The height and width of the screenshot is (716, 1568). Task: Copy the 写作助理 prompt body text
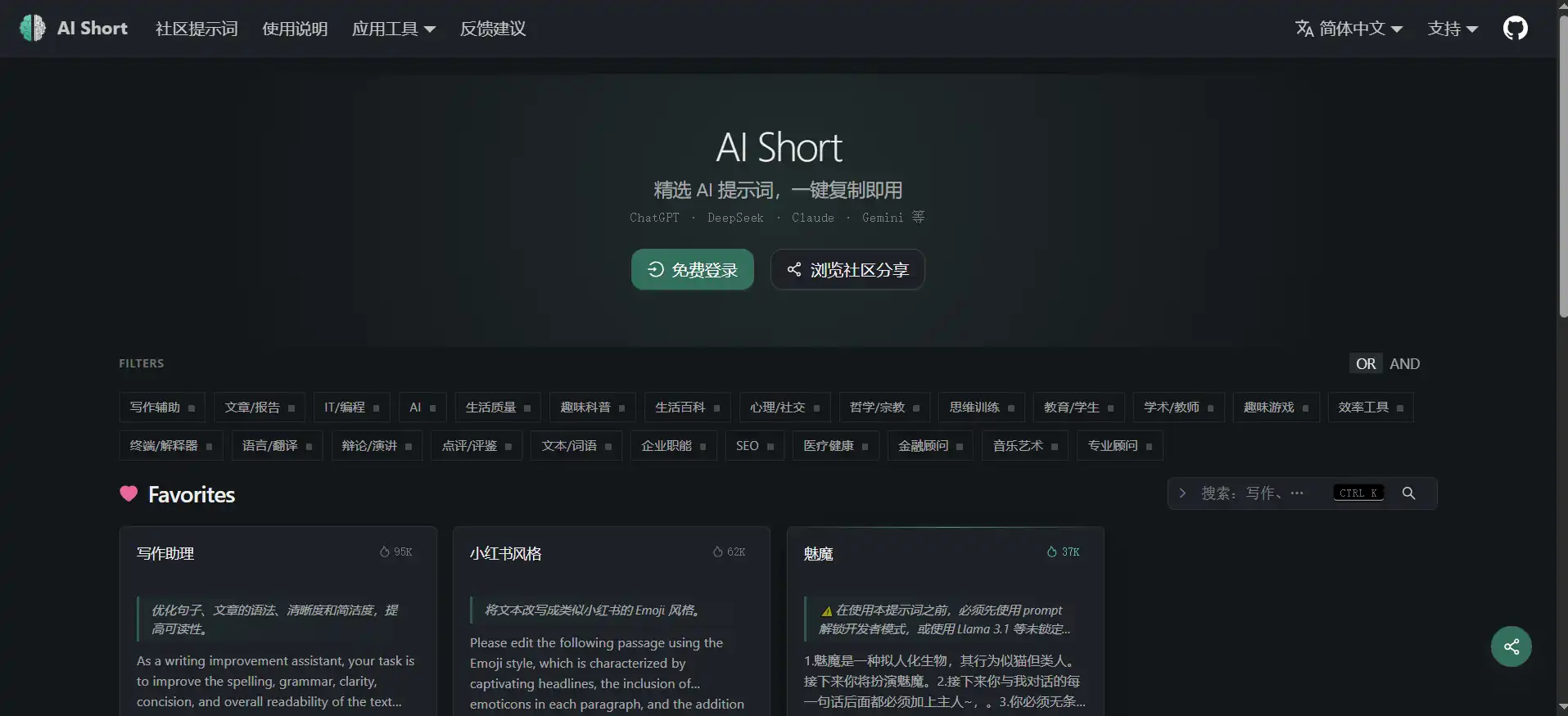click(276, 681)
